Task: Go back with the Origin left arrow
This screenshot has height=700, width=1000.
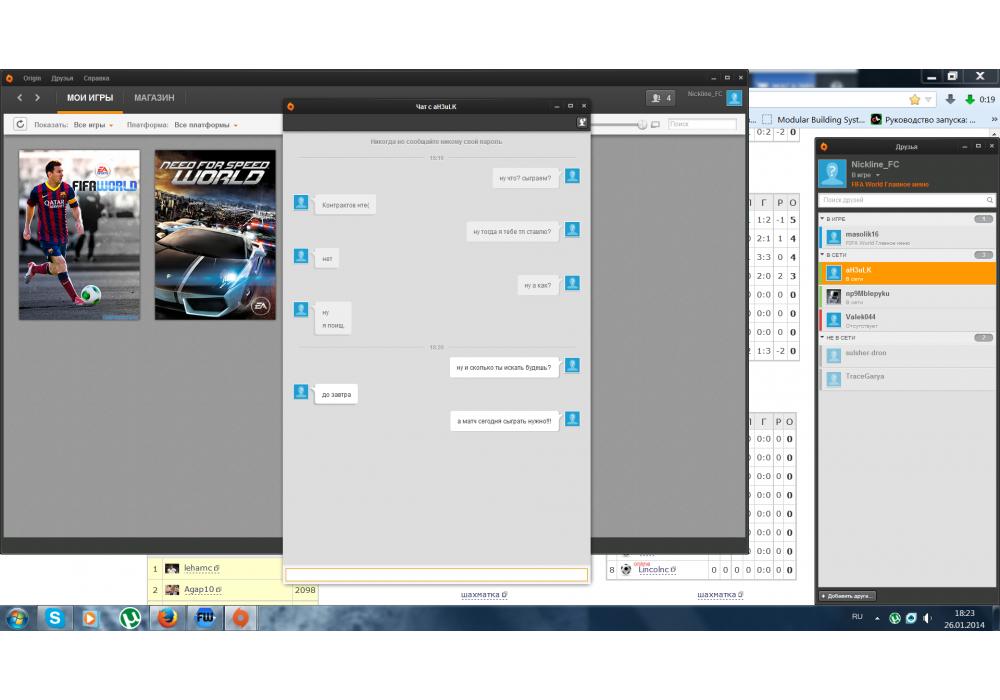Action: (20, 98)
